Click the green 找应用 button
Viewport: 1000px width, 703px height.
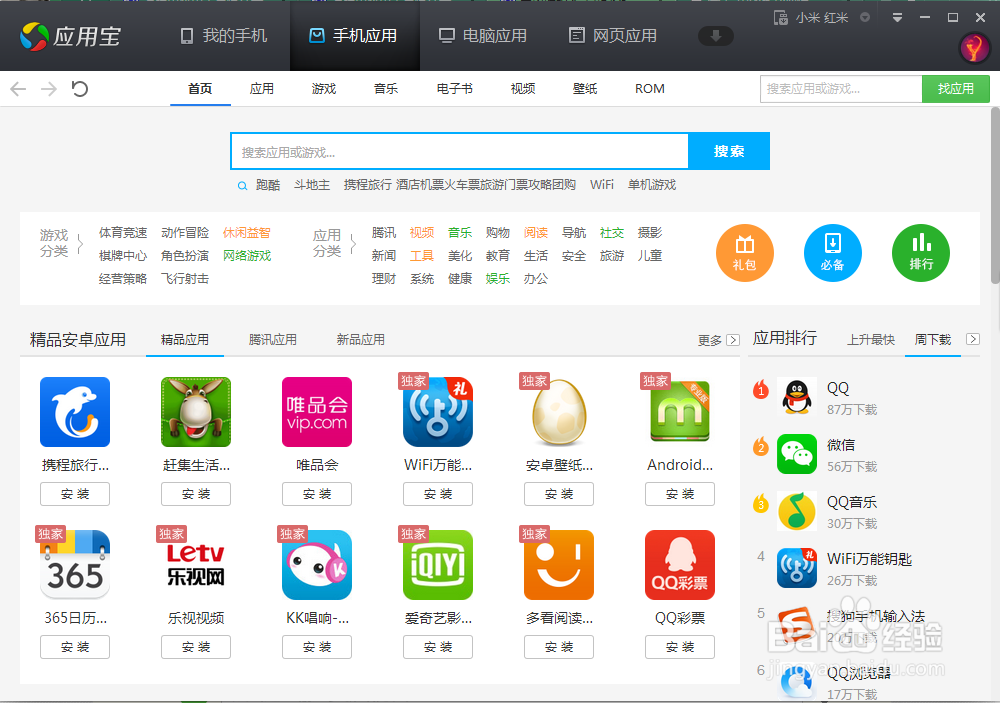(x=956, y=89)
